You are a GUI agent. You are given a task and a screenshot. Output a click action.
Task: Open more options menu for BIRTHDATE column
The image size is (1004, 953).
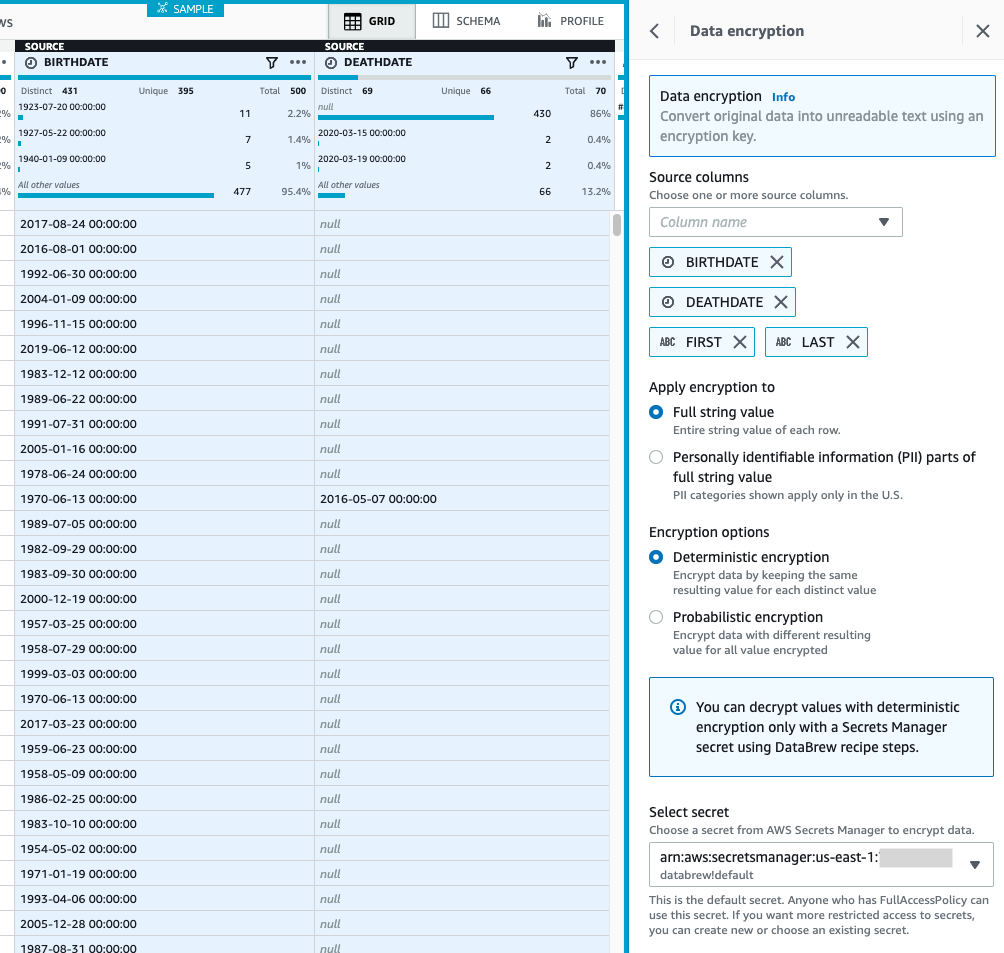298,62
